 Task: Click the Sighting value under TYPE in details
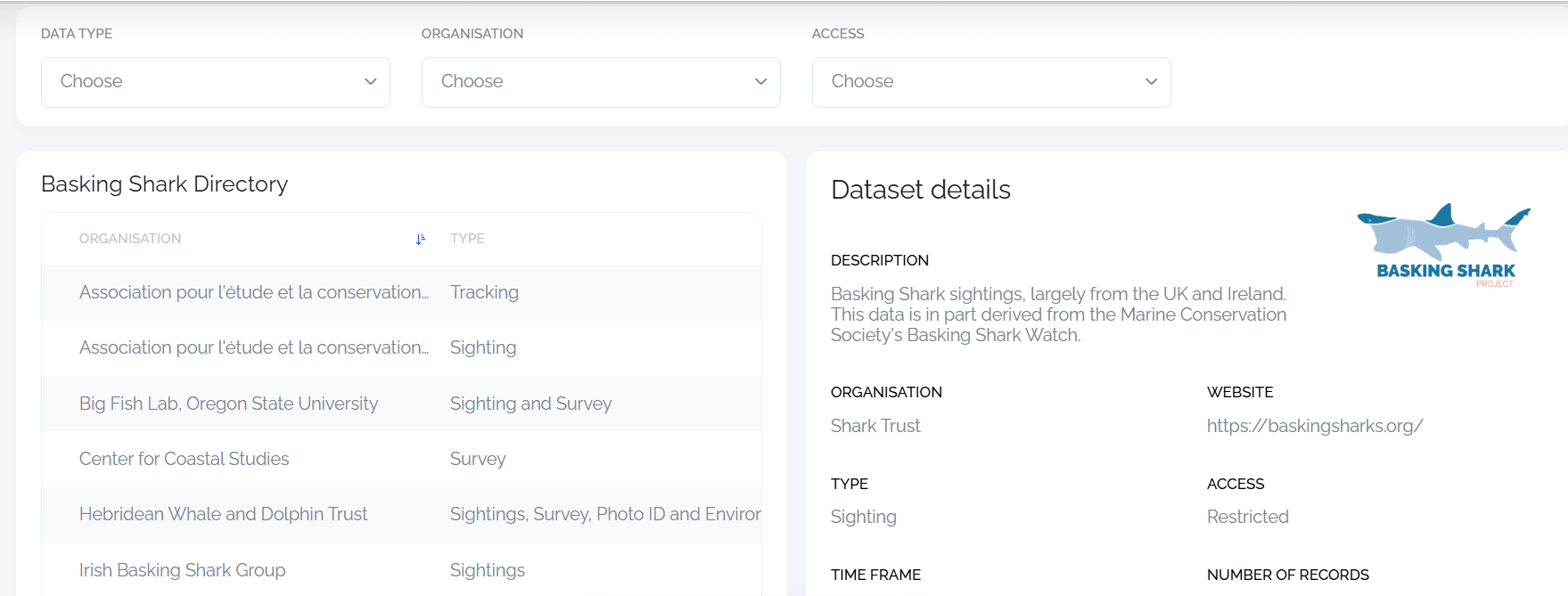click(x=864, y=517)
